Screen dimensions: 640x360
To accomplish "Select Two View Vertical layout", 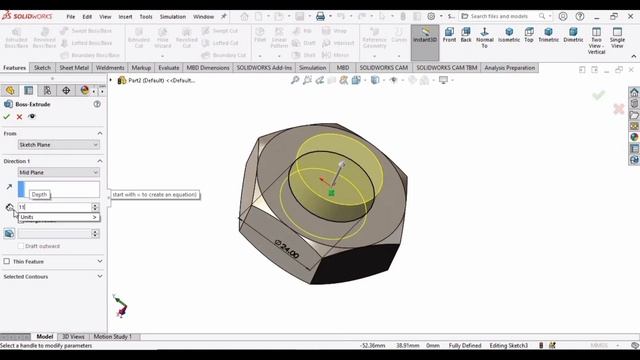I will pyautogui.click(x=596, y=40).
